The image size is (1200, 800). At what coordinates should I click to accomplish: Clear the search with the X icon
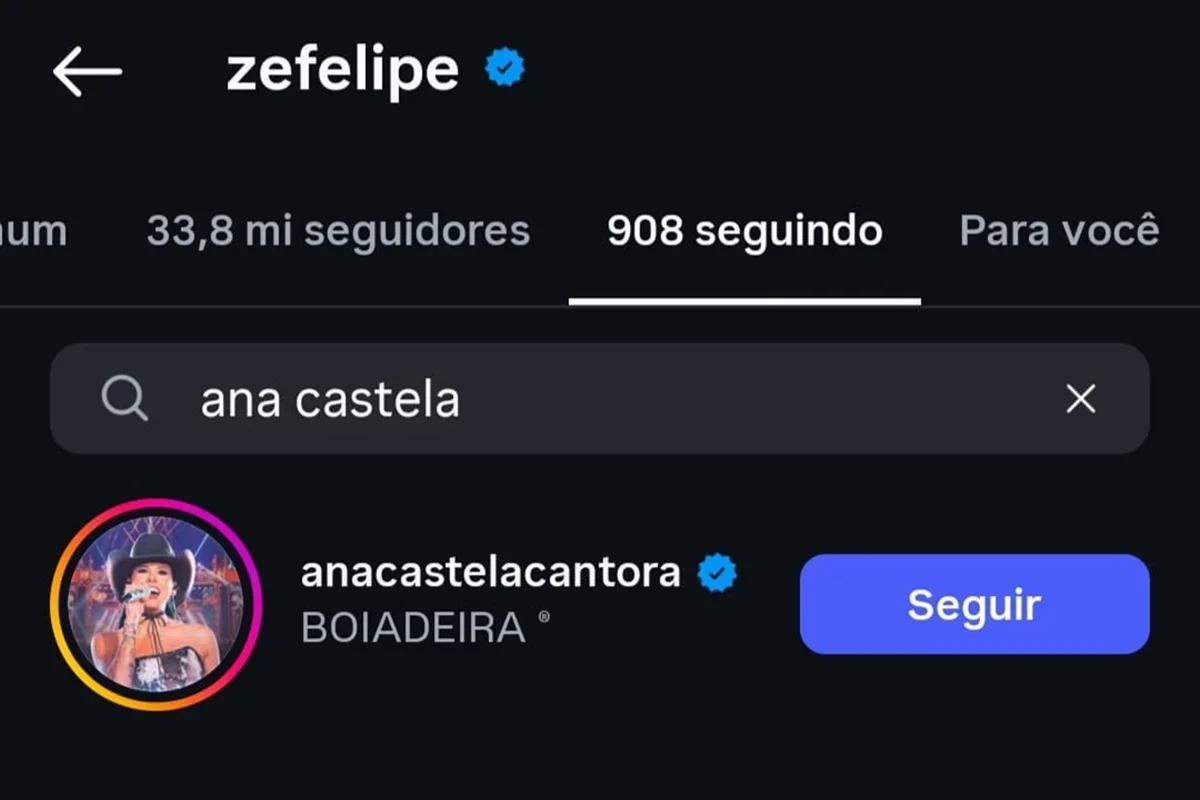pos(1081,399)
